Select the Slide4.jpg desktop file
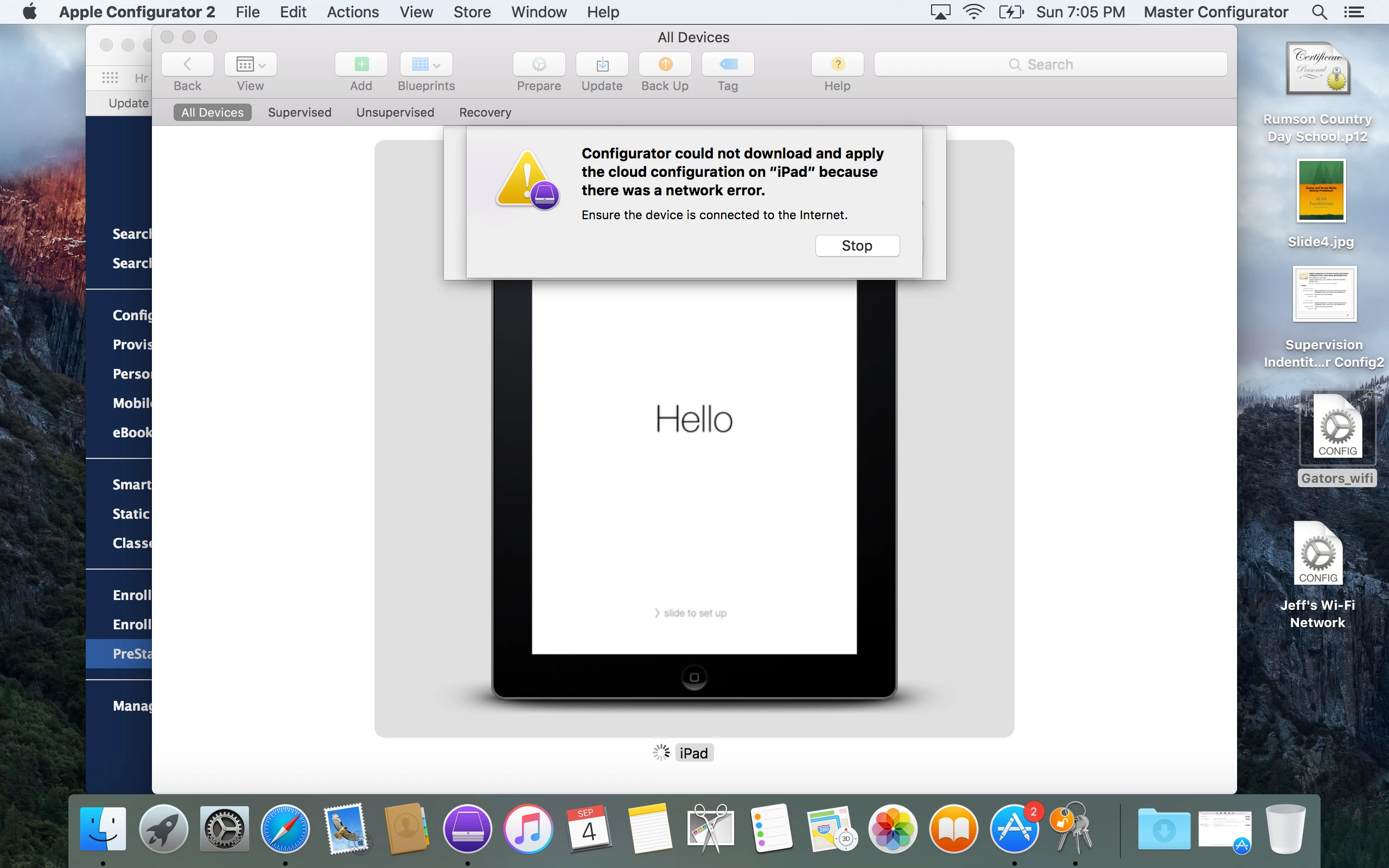This screenshot has width=1389, height=868. tap(1321, 203)
